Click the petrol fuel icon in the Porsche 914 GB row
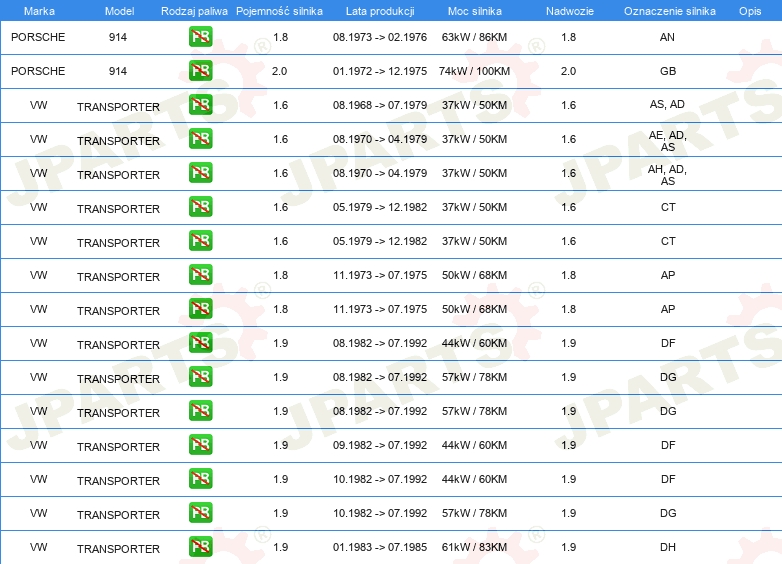Screen dimensions: 782x564 click(200, 70)
